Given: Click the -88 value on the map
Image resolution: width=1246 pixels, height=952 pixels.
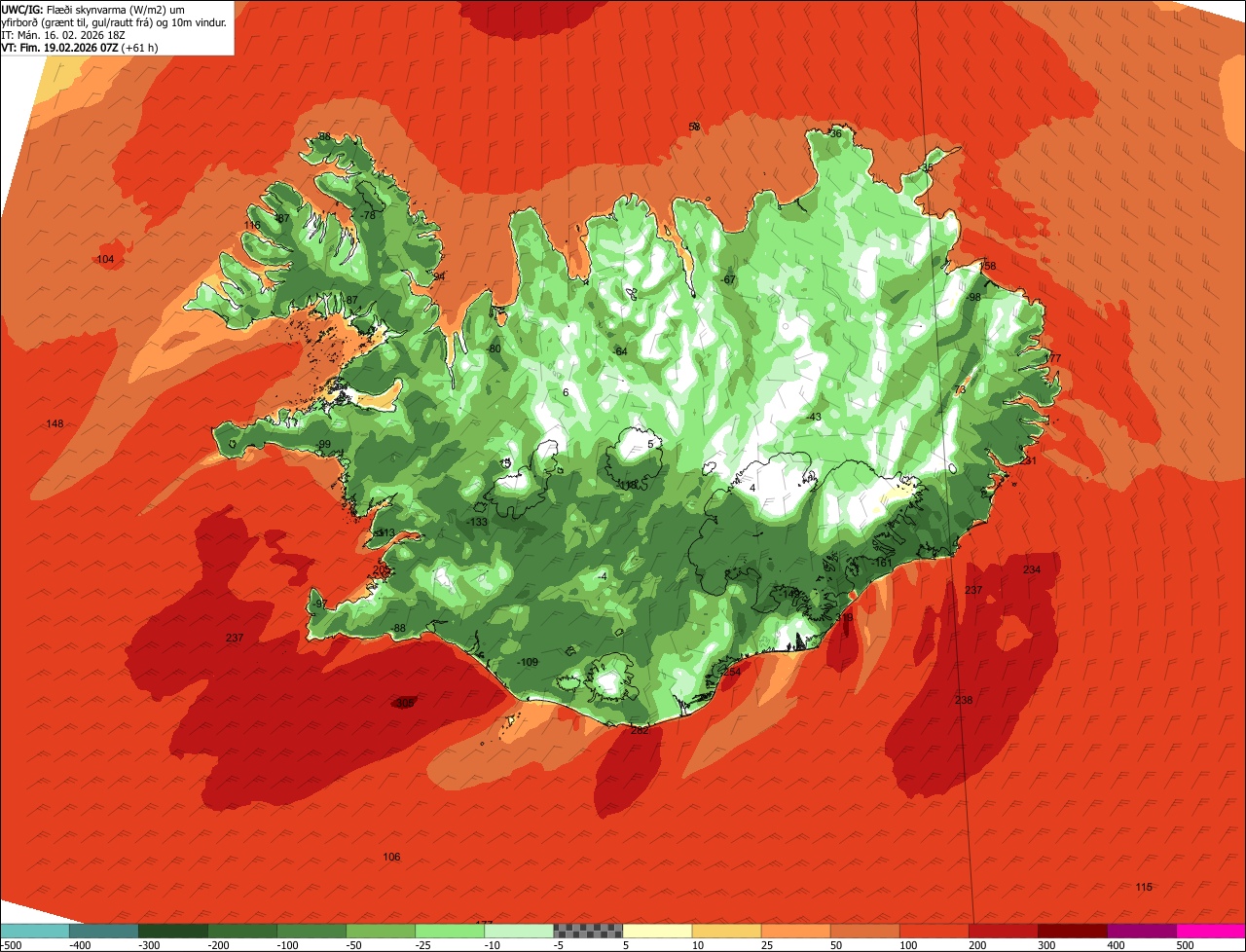Looking at the screenshot, I should tap(398, 628).
